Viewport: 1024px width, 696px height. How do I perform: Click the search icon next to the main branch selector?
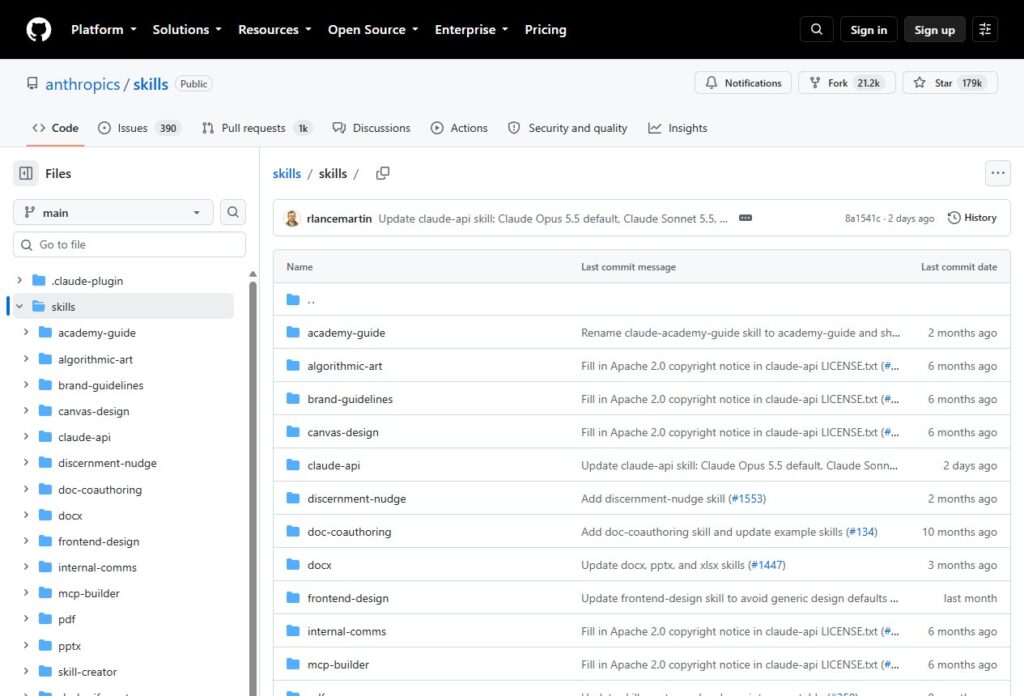coord(232,212)
